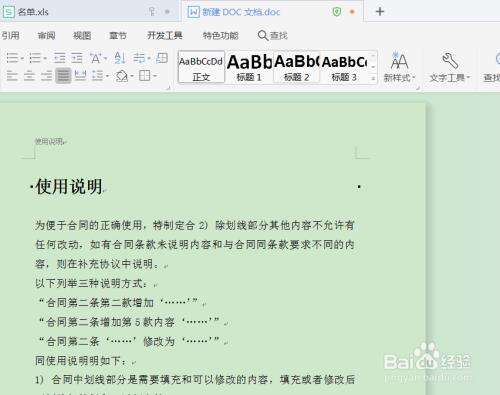
Task: Apply the 标题 3 heading style
Action: 344,67
